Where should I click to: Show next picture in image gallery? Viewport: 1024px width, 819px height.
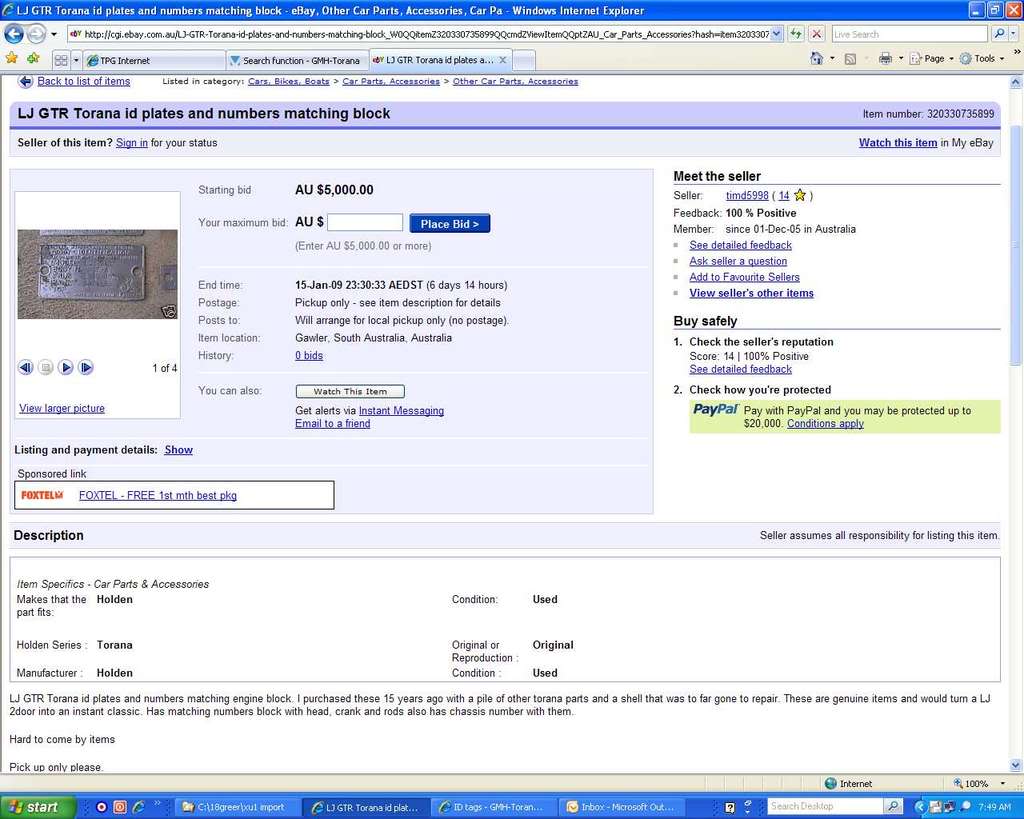(66, 368)
